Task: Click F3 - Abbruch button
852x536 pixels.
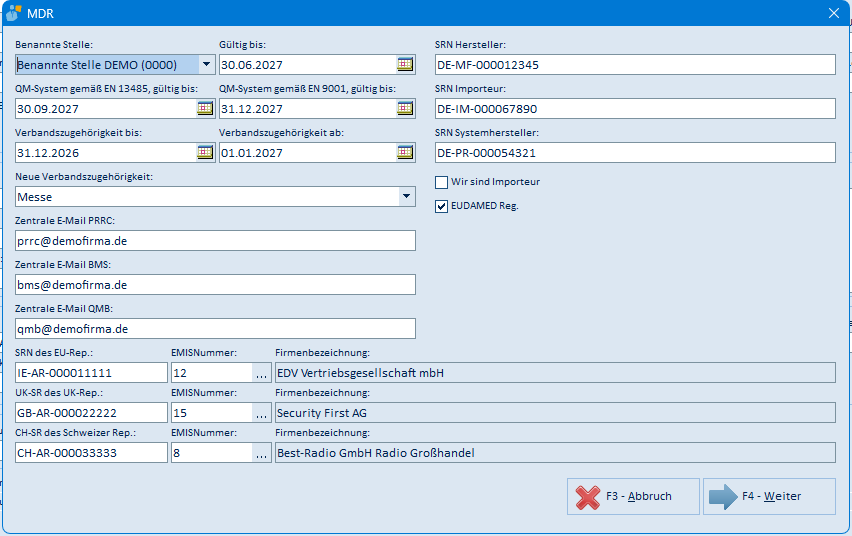Action: point(633,496)
